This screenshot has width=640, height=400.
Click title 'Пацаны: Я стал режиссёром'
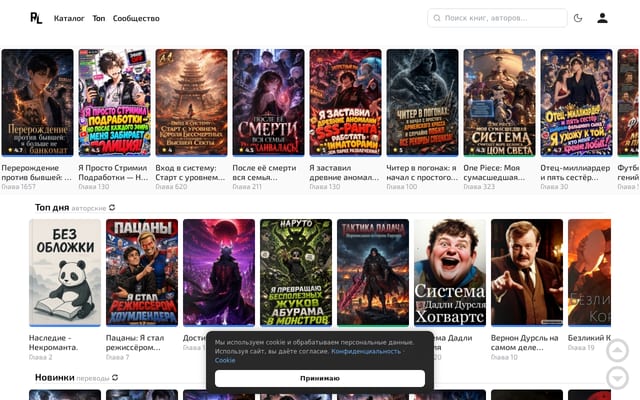pyautogui.click(x=135, y=343)
